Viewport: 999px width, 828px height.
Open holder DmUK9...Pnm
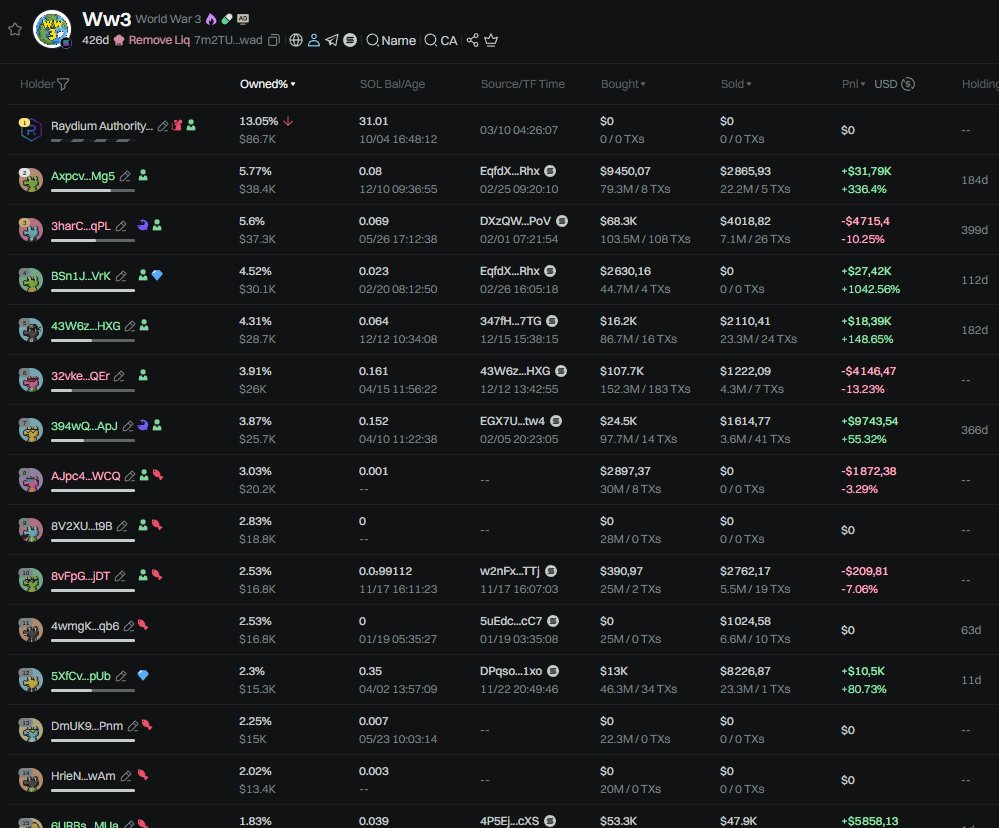click(87, 726)
